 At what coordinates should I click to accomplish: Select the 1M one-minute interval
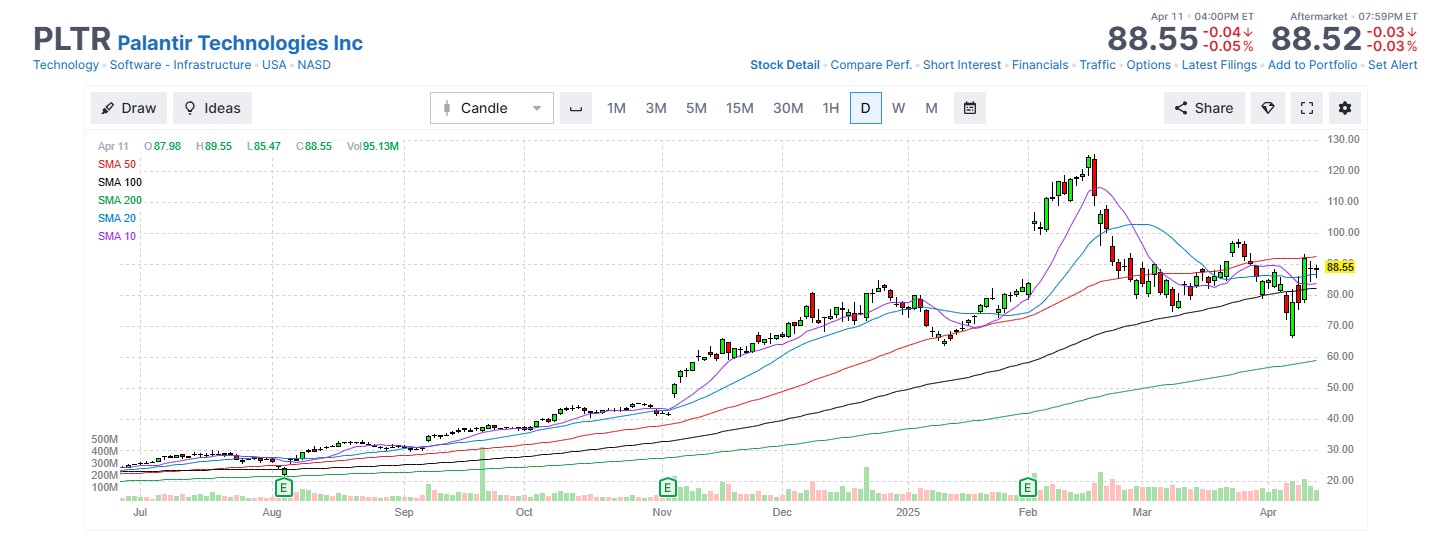click(x=616, y=108)
